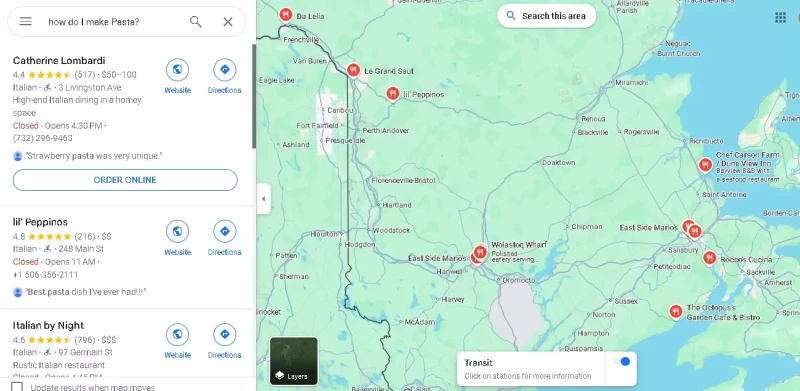Click wheelchair accessible icon for lil' Peppinos
The width and height of the screenshot is (800, 391).
pos(47,249)
